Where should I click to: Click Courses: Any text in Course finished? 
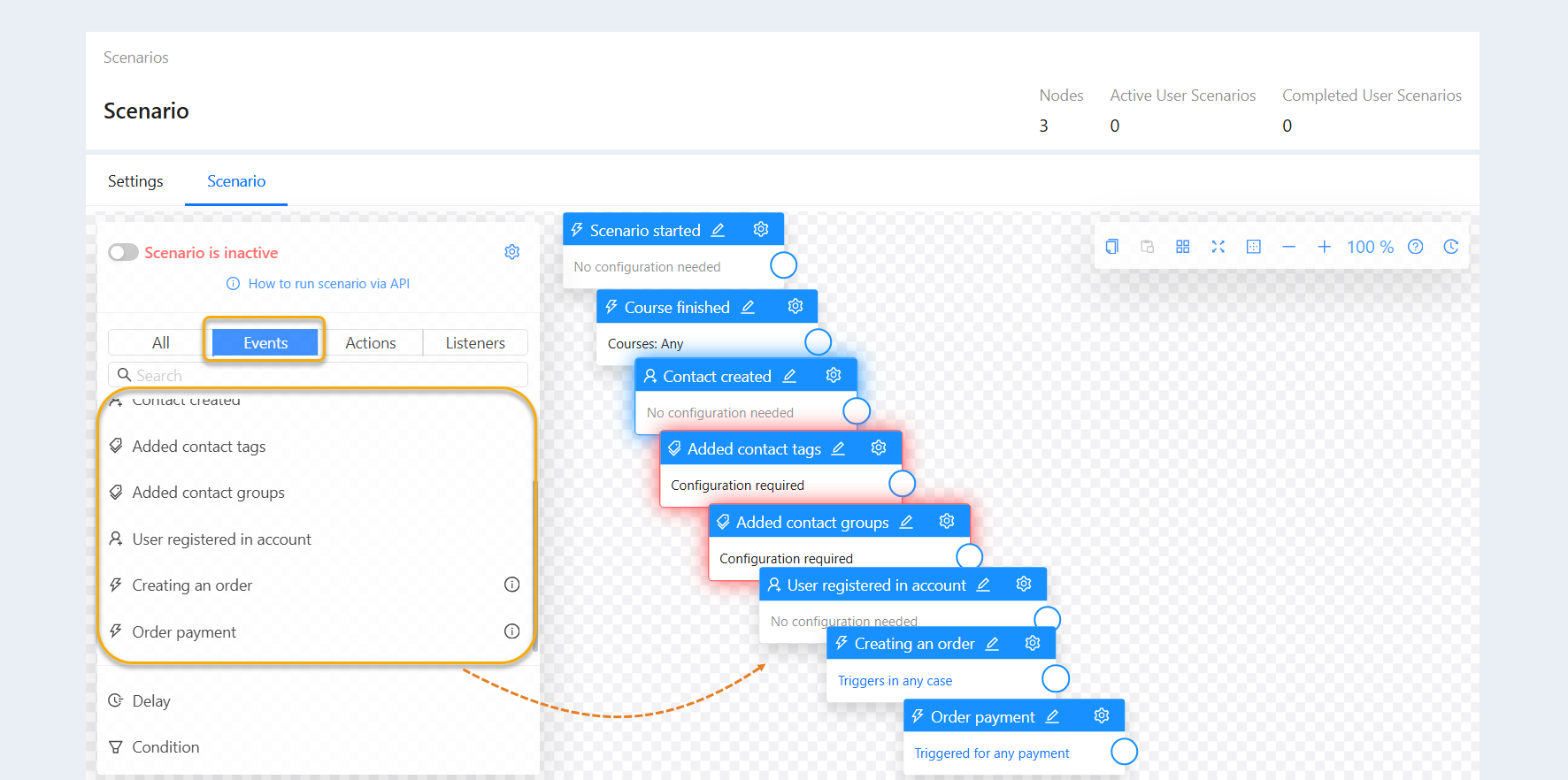coord(645,344)
